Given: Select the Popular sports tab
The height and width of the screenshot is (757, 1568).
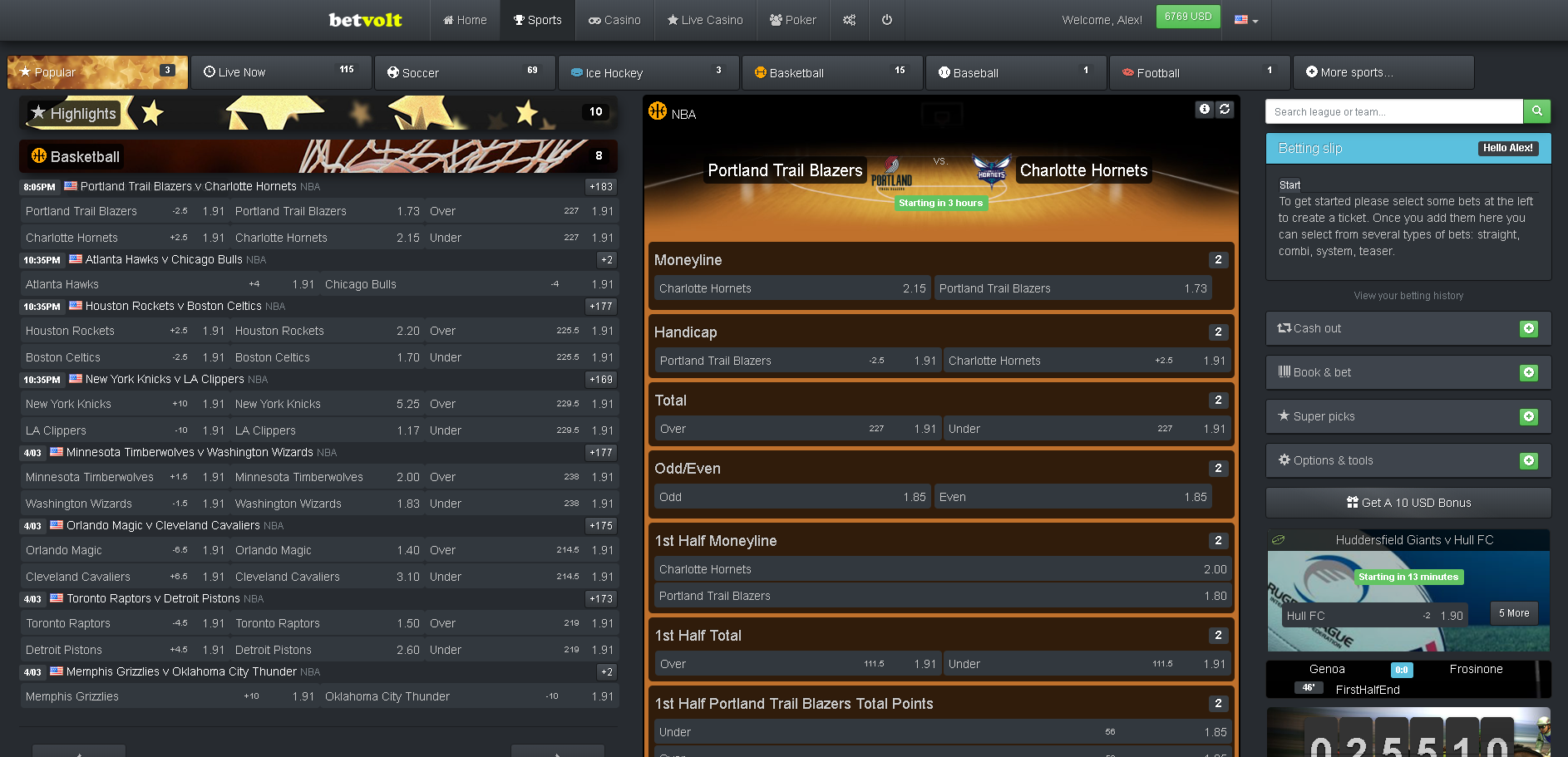Looking at the screenshot, I should tap(97, 72).
